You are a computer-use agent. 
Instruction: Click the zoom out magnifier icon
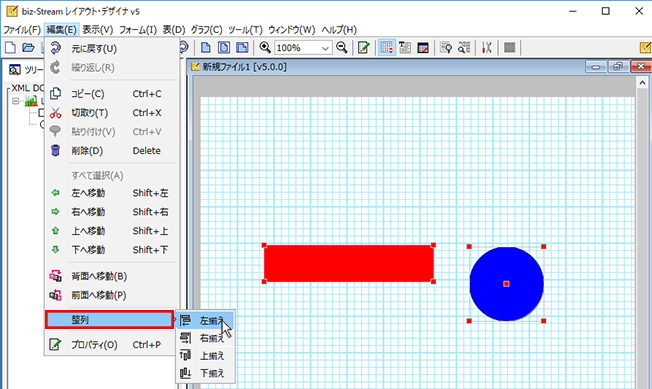342,47
